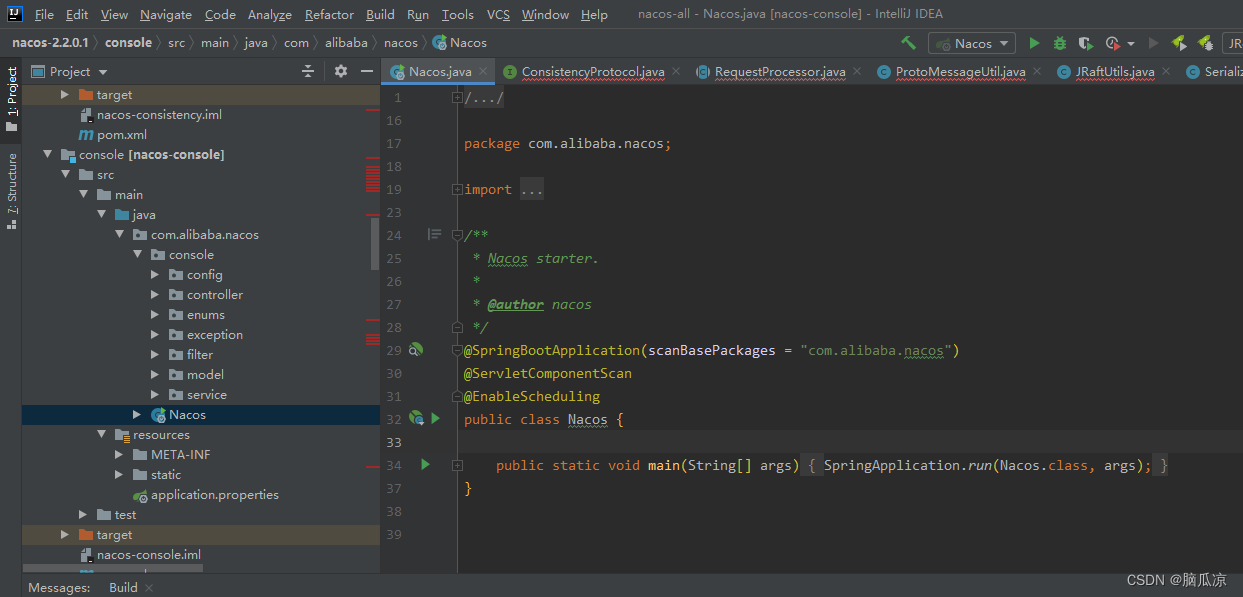Expand the folded import block on line 19
This screenshot has width=1243, height=597.
(457, 189)
